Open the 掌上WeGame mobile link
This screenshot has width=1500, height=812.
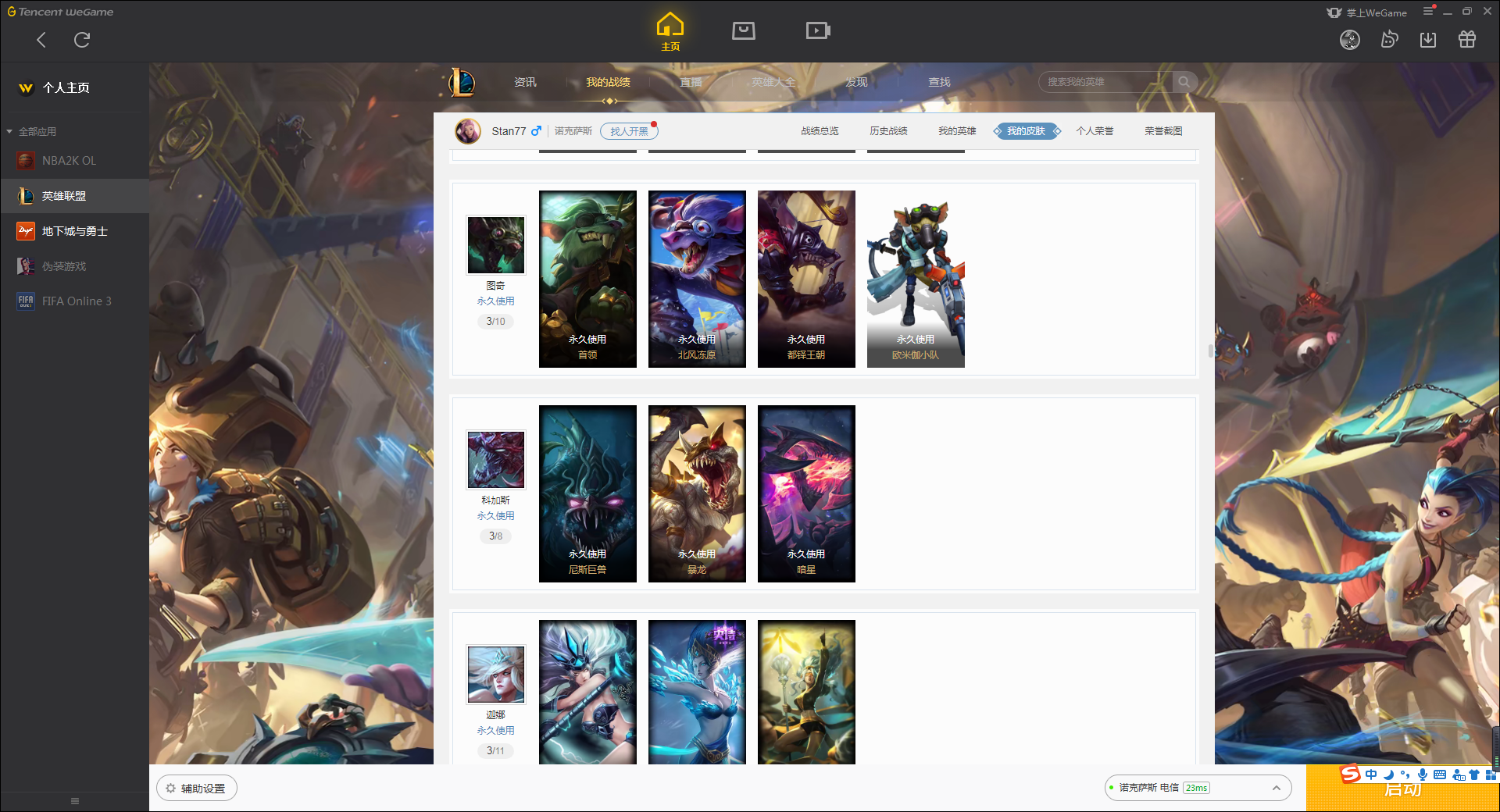[1367, 12]
